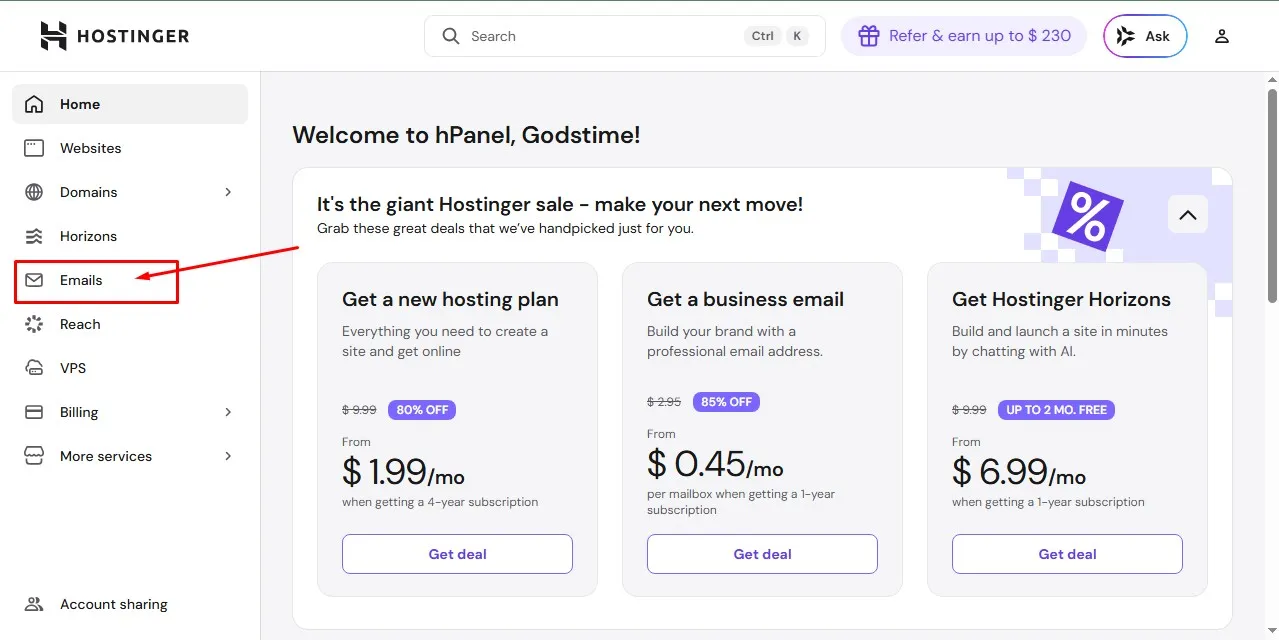Select the Home icon in the sidebar
The image size is (1279, 640).
35,104
